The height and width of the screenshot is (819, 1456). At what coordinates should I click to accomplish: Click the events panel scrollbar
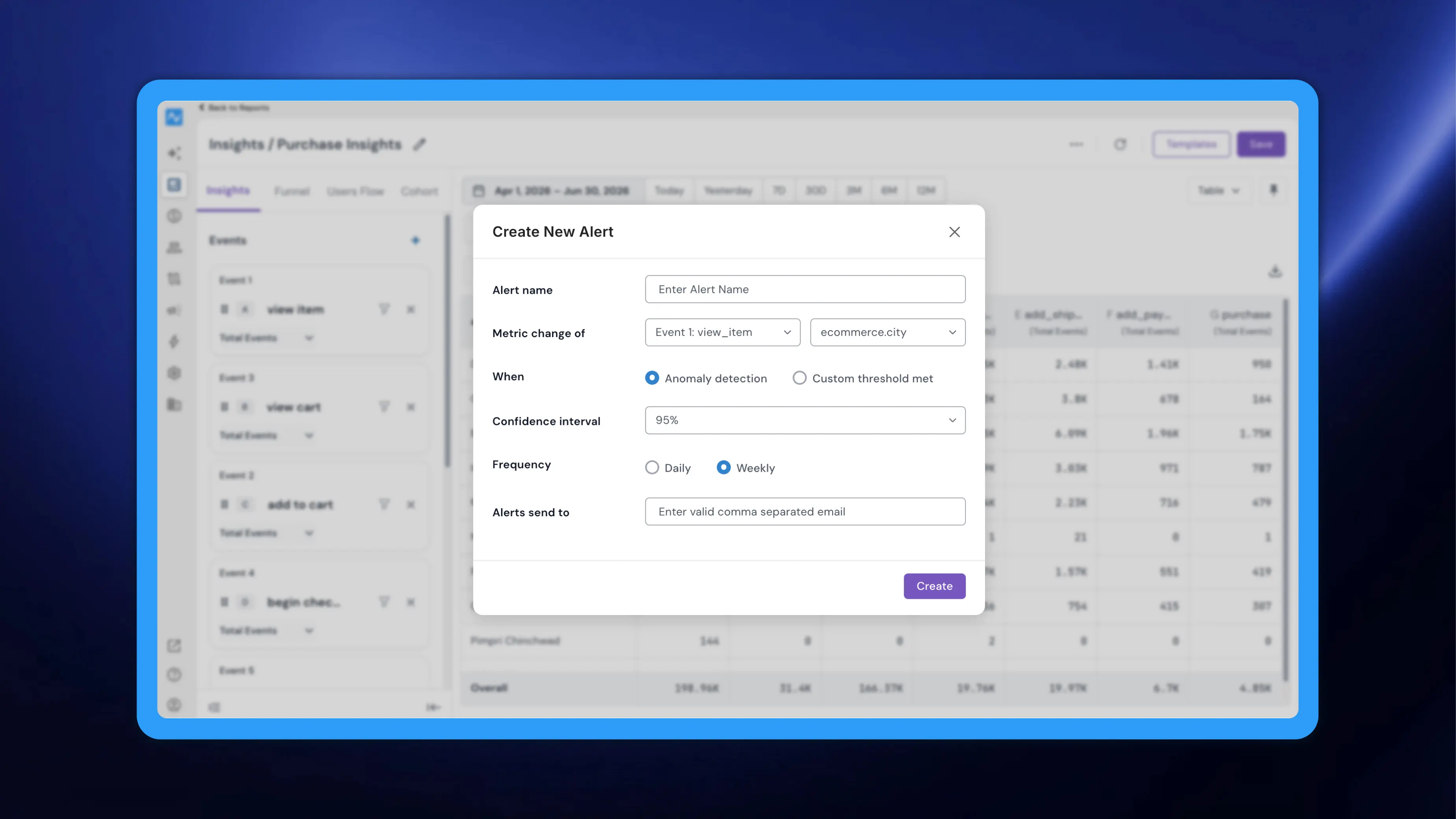447,341
